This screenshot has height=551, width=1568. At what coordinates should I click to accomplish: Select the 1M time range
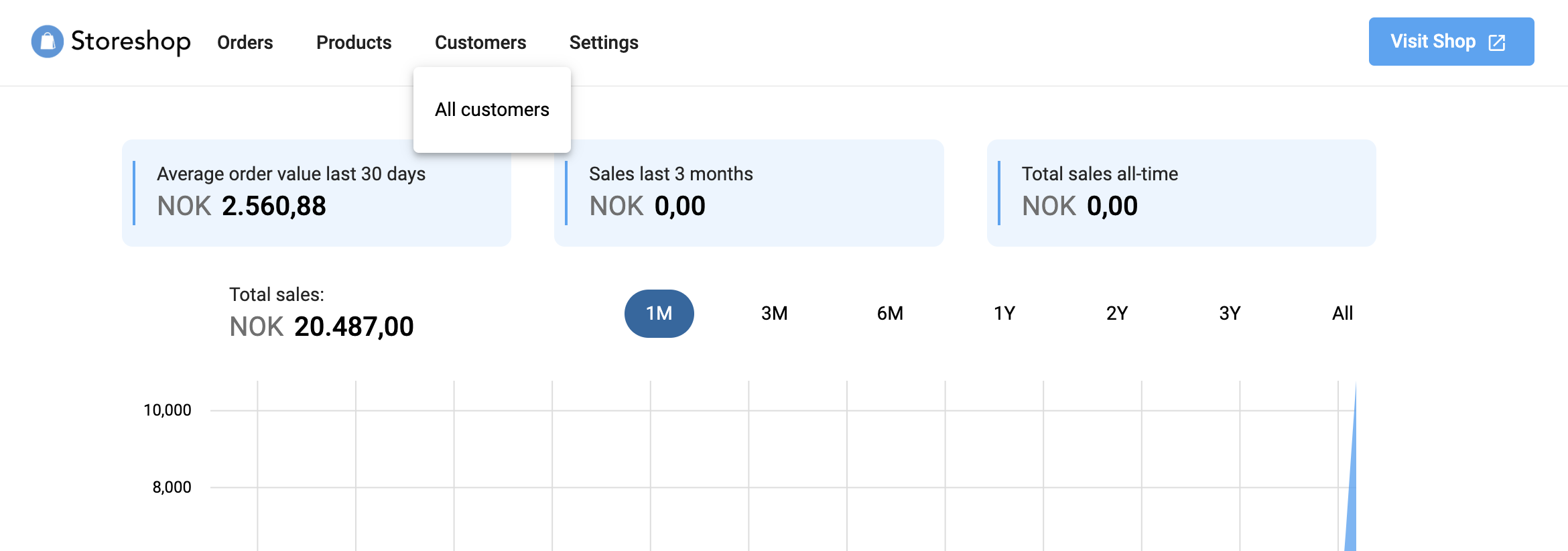click(659, 313)
